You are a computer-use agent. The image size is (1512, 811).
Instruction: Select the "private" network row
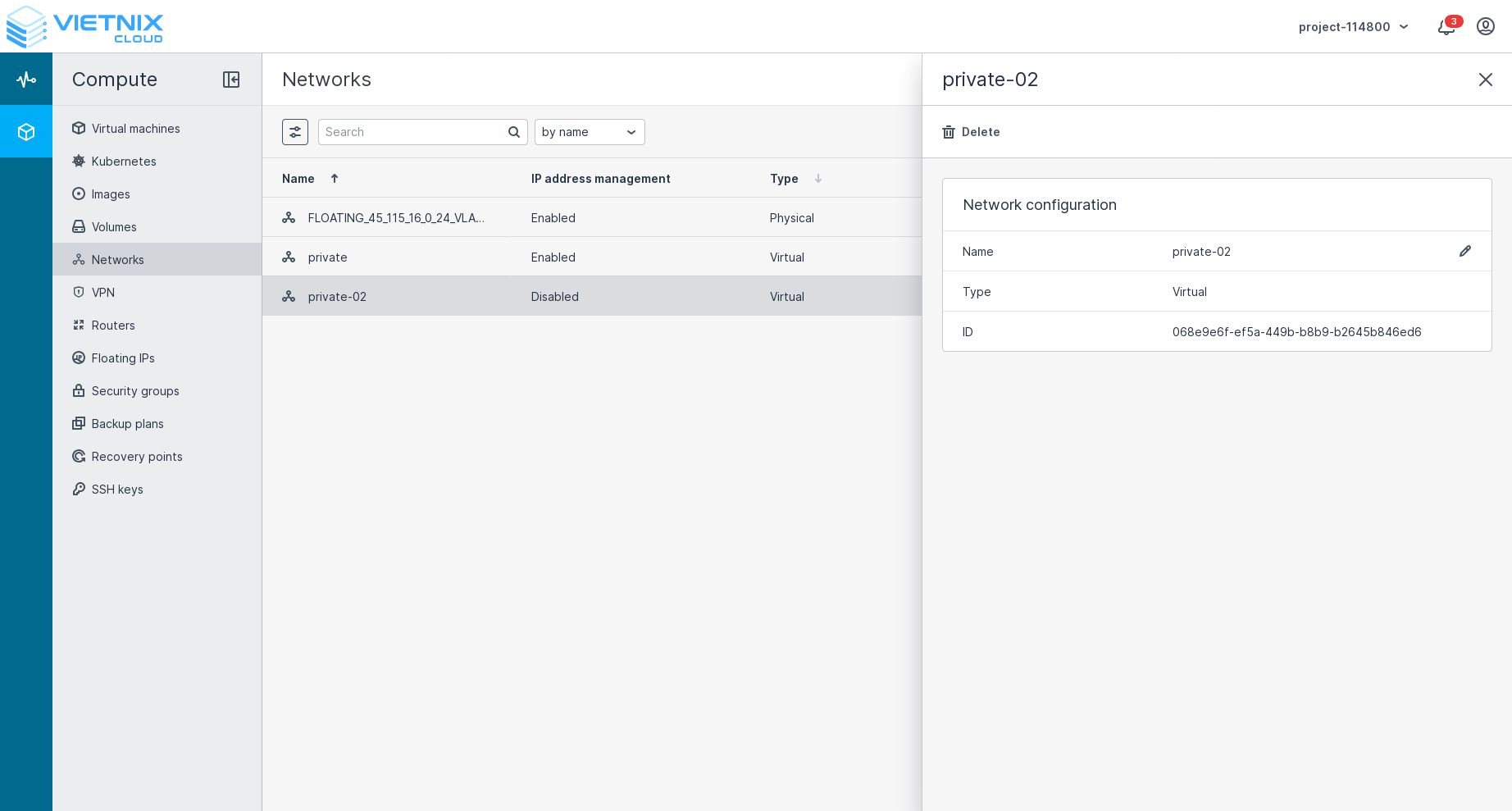point(328,257)
